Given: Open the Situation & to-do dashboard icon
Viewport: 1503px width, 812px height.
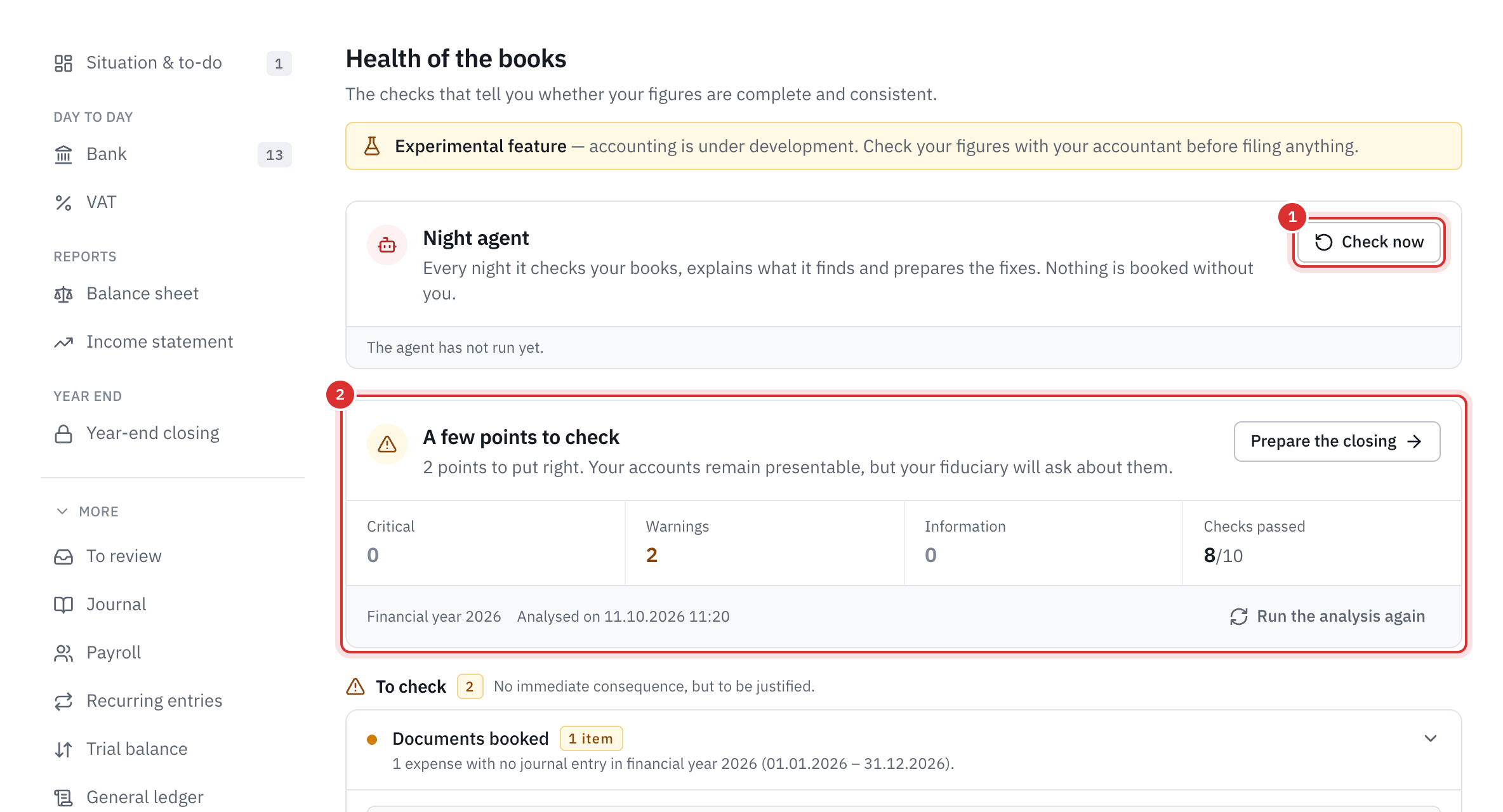Looking at the screenshot, I should (63, 63).
